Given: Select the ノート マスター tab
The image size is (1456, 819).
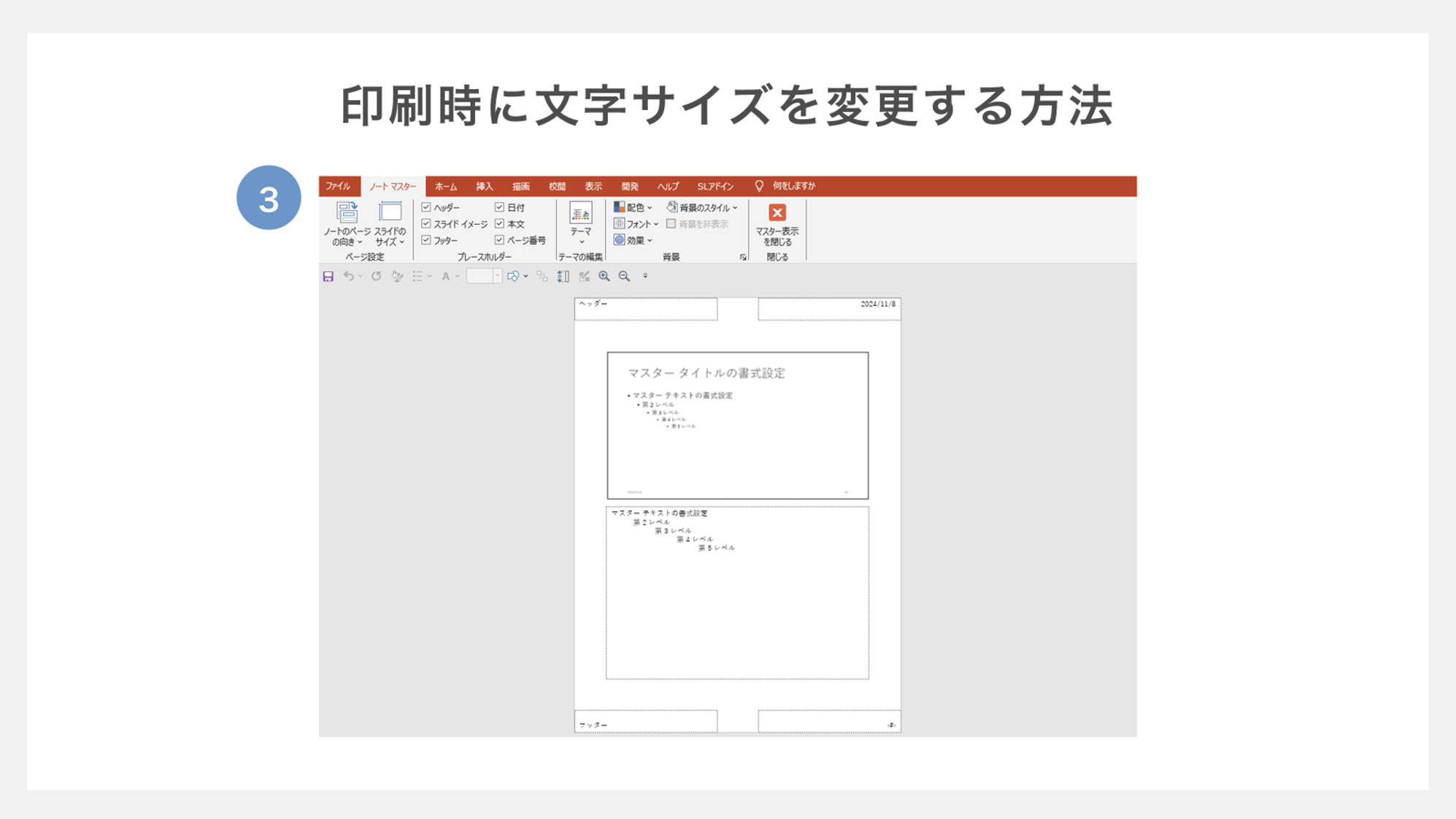Looking at the screenshot, I should click(x=393, y=186).
